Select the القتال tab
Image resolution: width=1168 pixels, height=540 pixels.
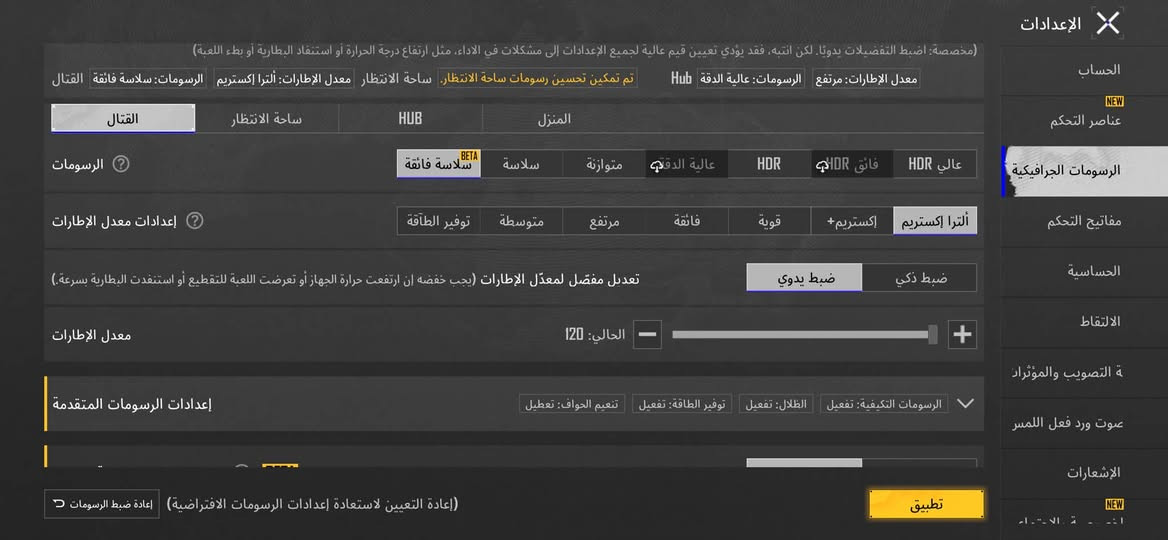pos(124,118)
